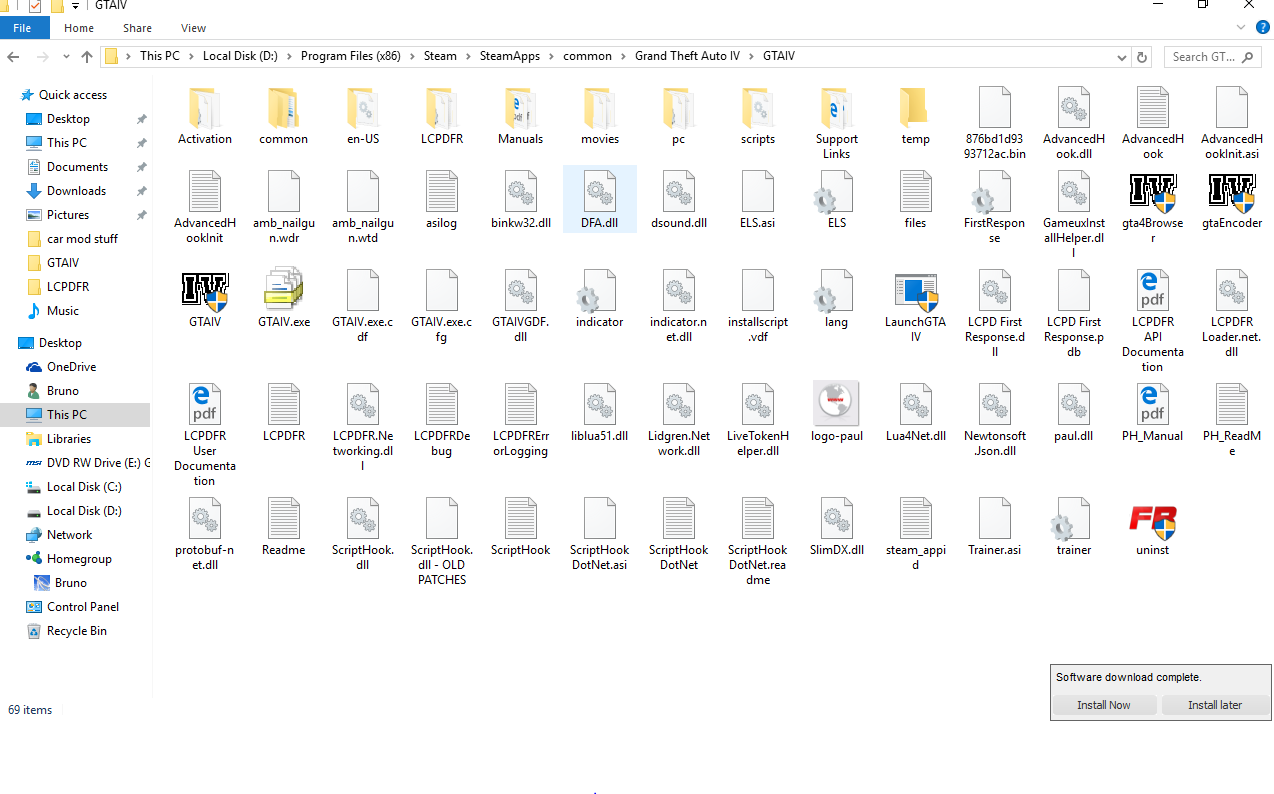Viewport: 1274px width, 794px height.
Task: Select the ScriptHookDotNet.asi file
Action: [599, 518]
